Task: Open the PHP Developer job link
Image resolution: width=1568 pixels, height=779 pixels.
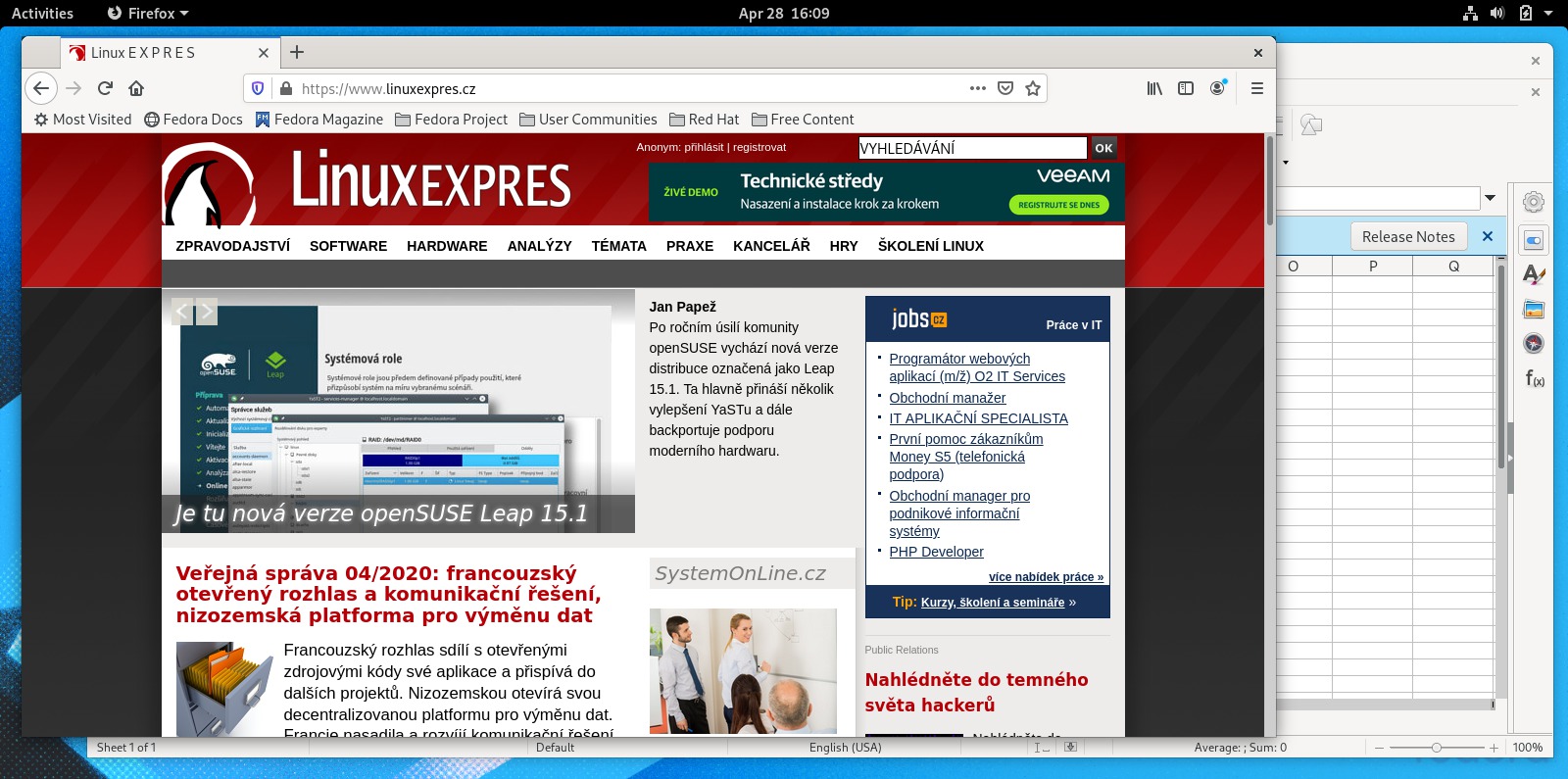Action: (936, 552)
